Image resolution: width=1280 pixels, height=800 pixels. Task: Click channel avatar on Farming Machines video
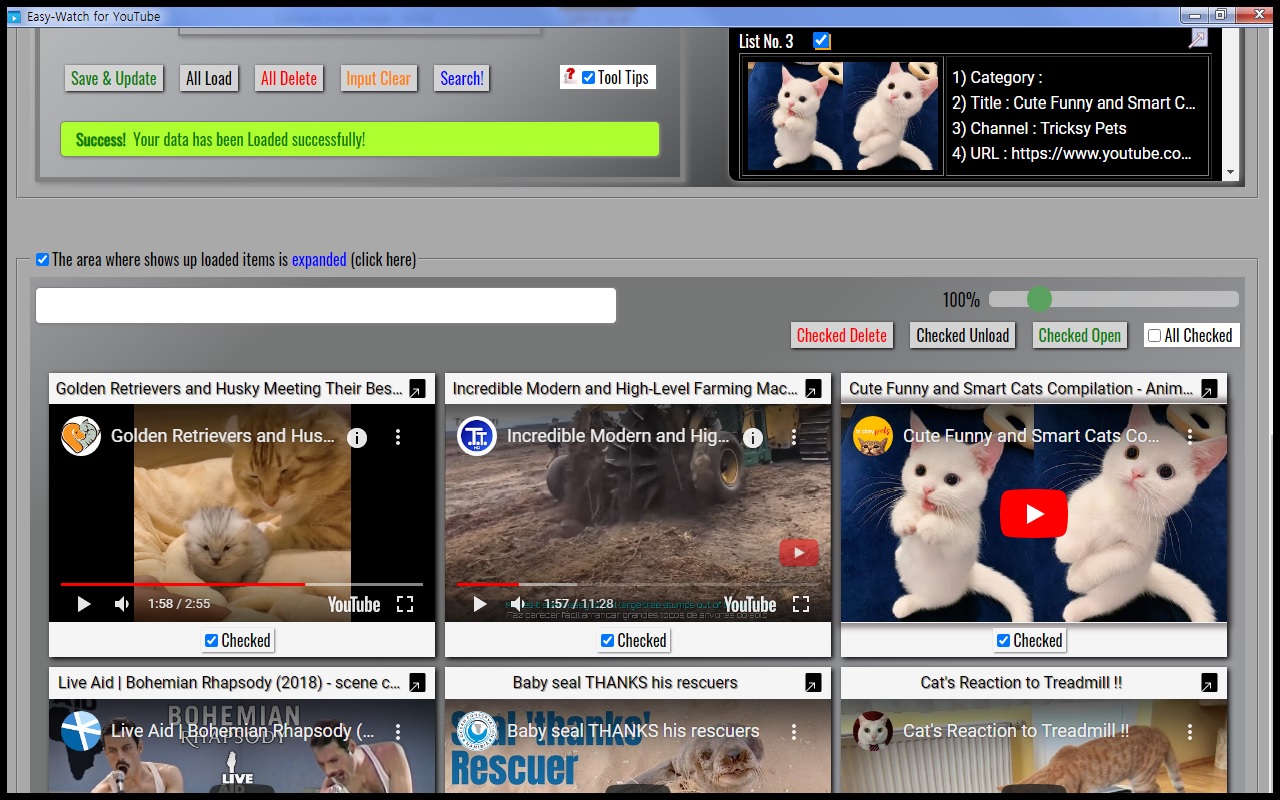point(477,437)
